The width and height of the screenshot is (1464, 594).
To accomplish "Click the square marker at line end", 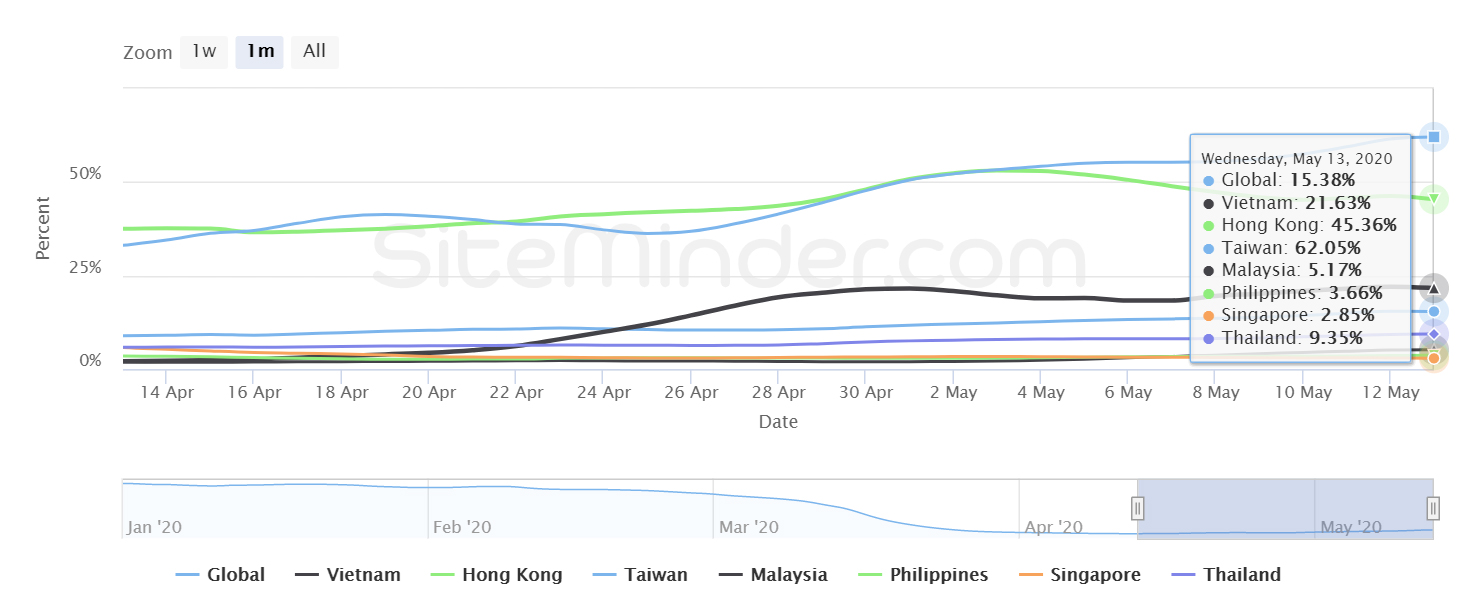I will [x=1434, y=137].
